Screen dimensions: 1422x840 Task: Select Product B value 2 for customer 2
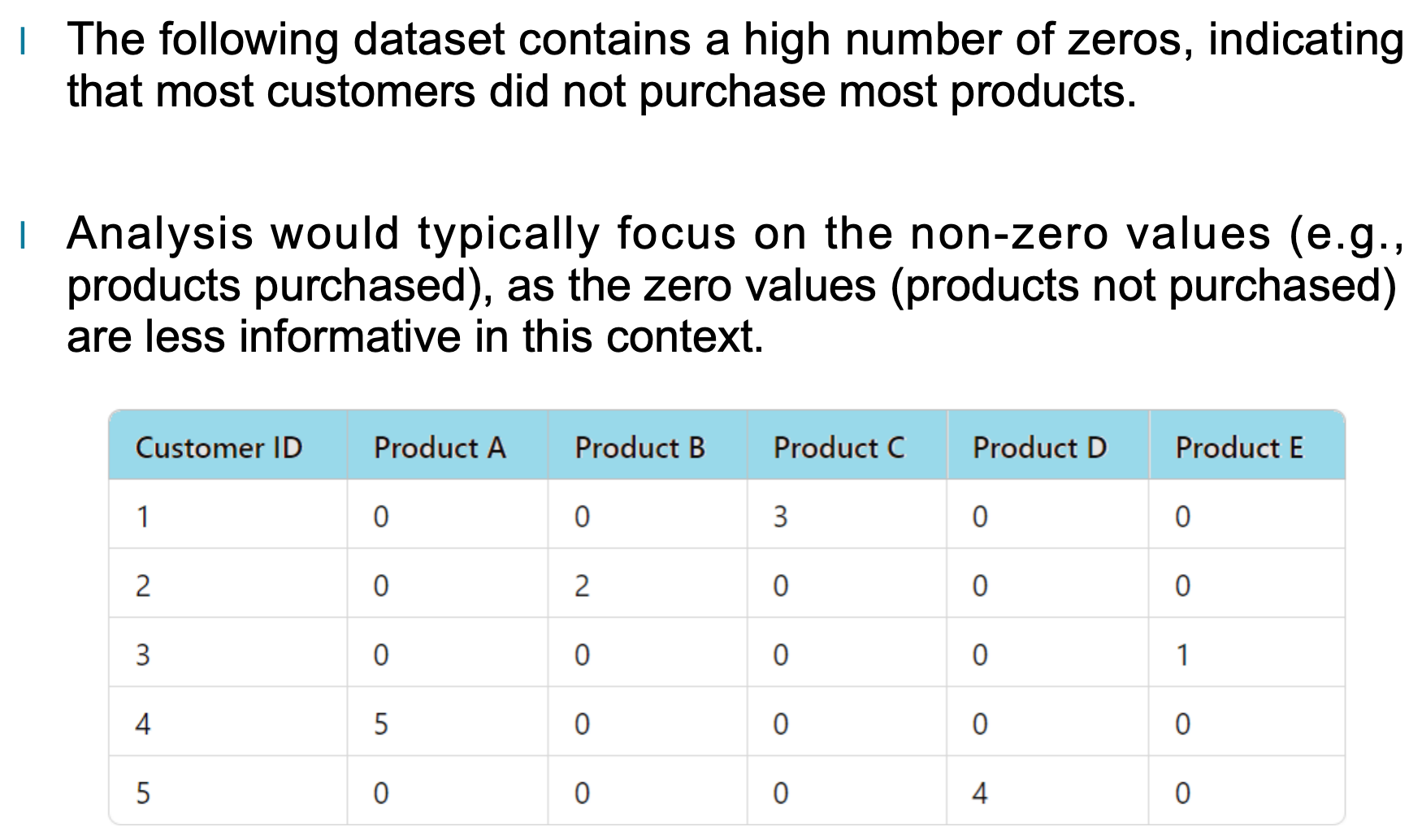point(582,586)
